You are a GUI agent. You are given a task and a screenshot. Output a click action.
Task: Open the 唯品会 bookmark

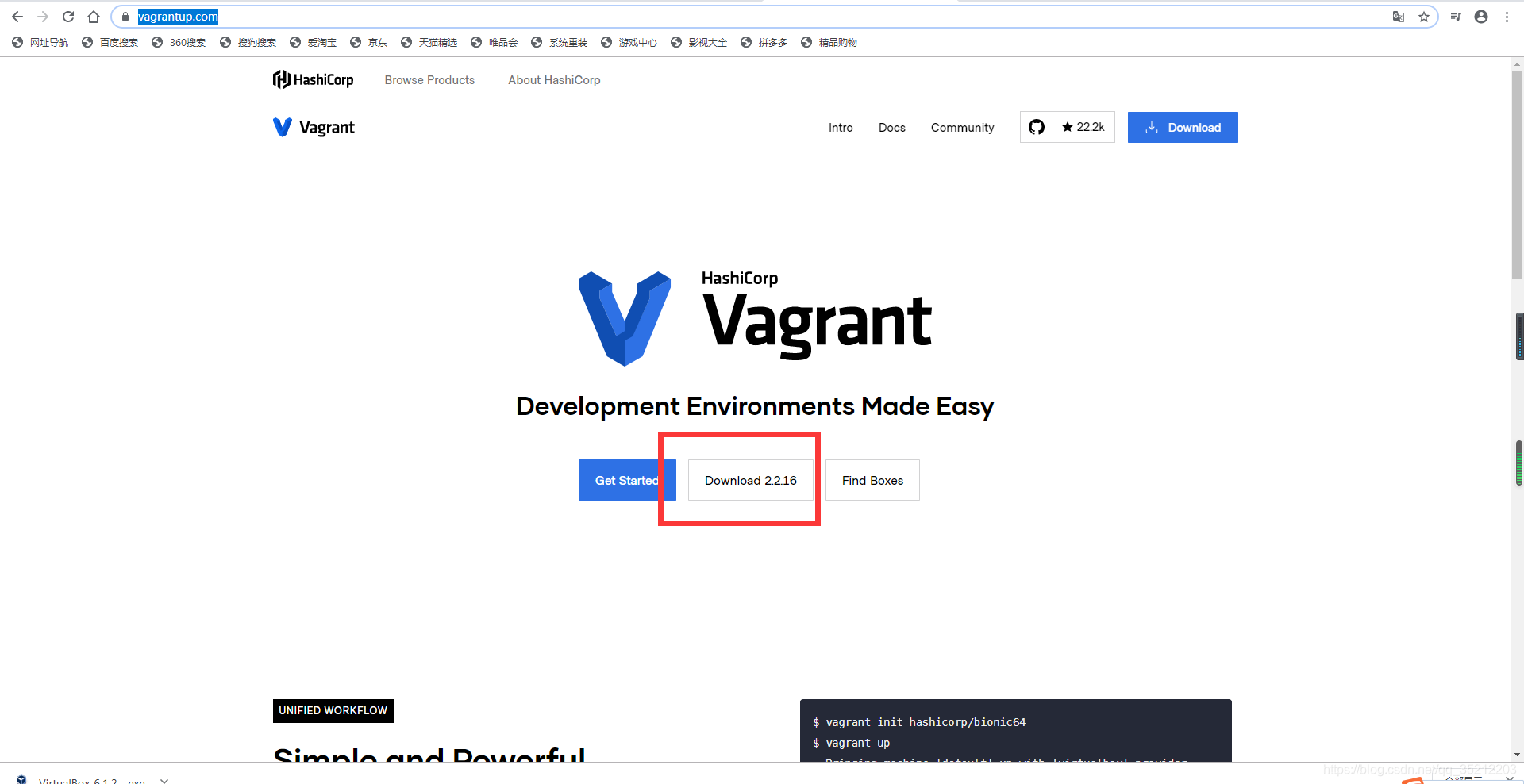point(495,42)
